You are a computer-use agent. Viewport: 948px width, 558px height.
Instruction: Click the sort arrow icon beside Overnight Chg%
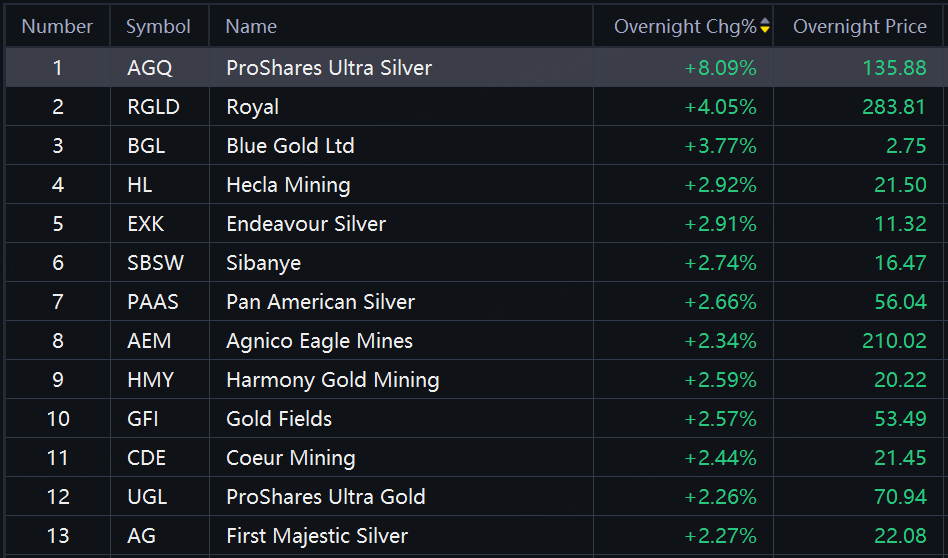pos(765,27)
